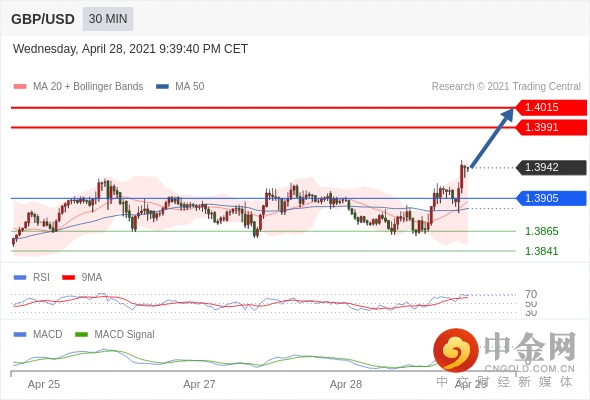Click the GBP/USD pair title
590x400 pixels.
tap(43, 19)
